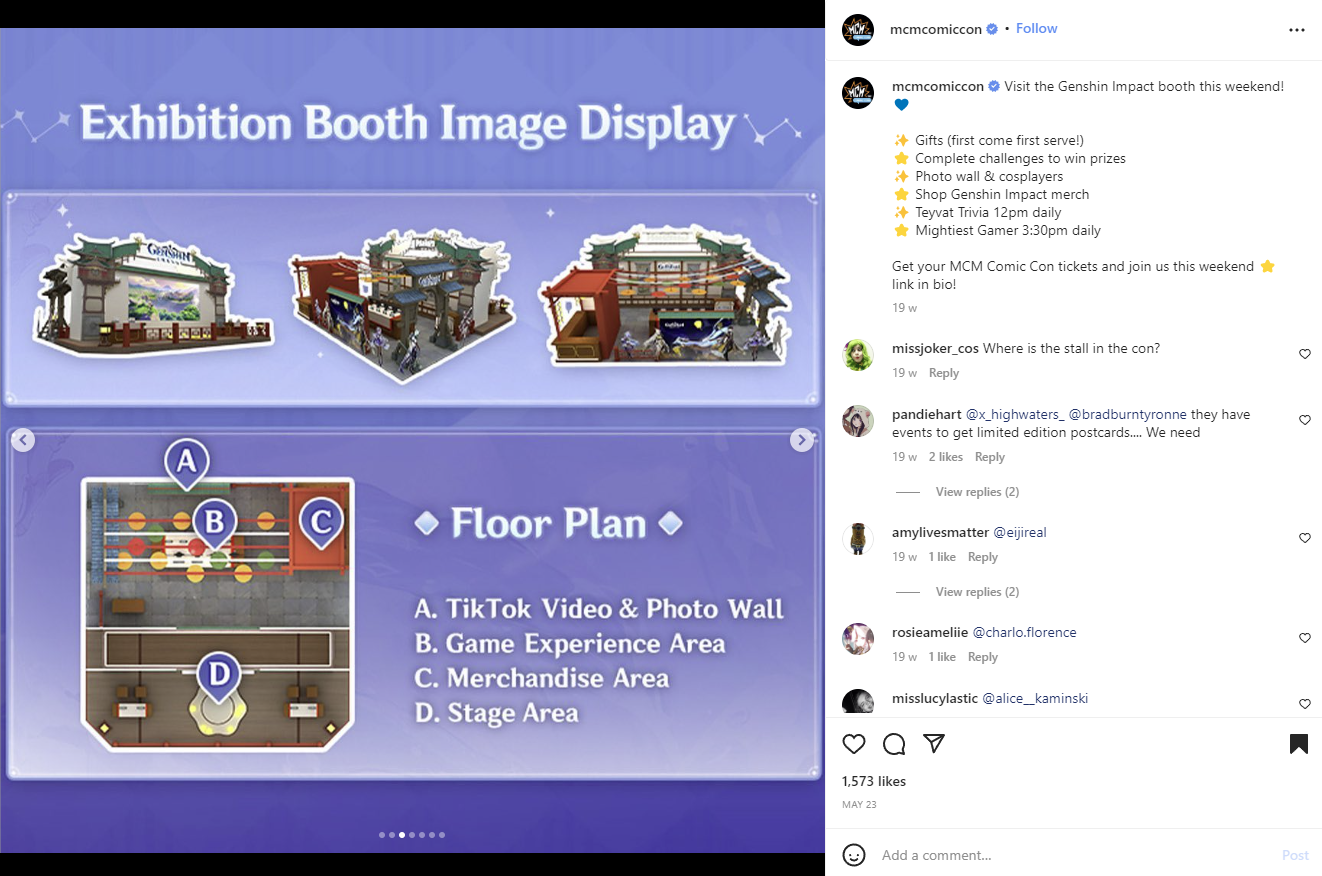
Task: Open the missjoker_cos username link
Action: coord(935,348)
